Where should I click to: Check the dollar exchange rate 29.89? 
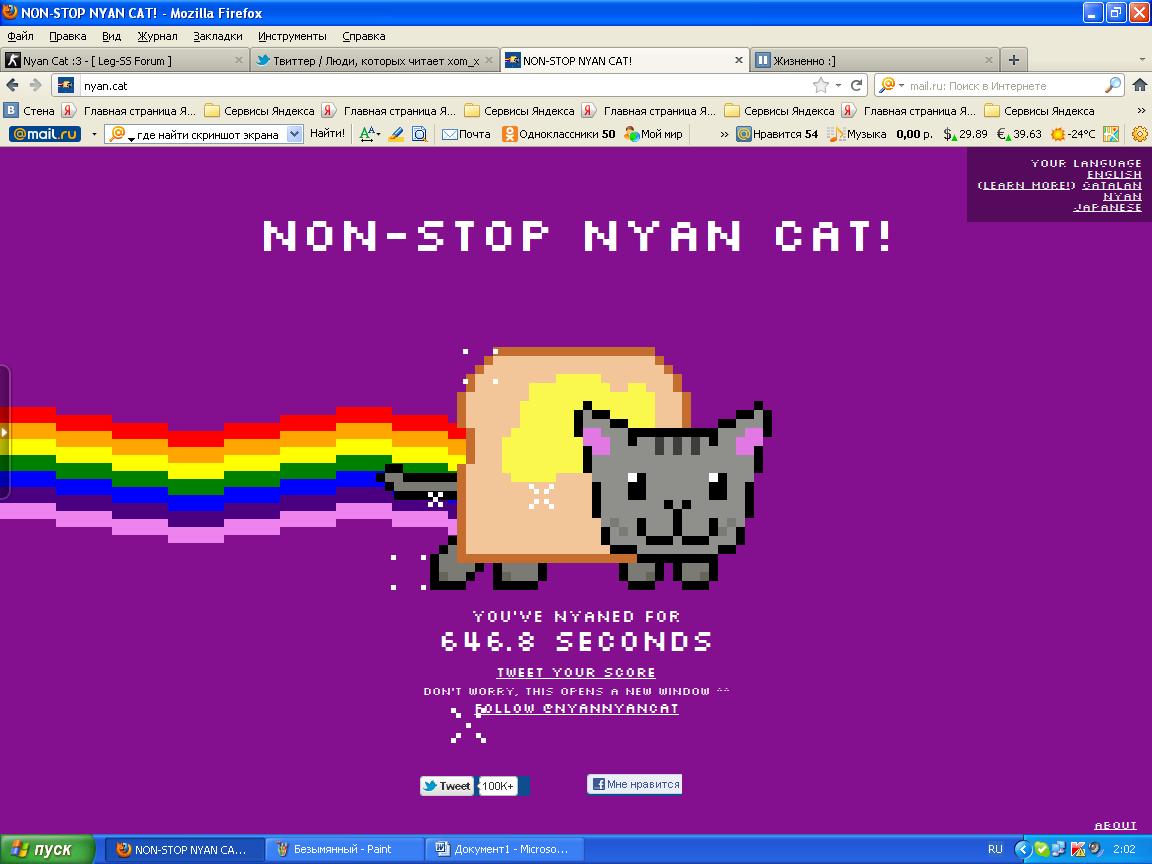[965, 134]
